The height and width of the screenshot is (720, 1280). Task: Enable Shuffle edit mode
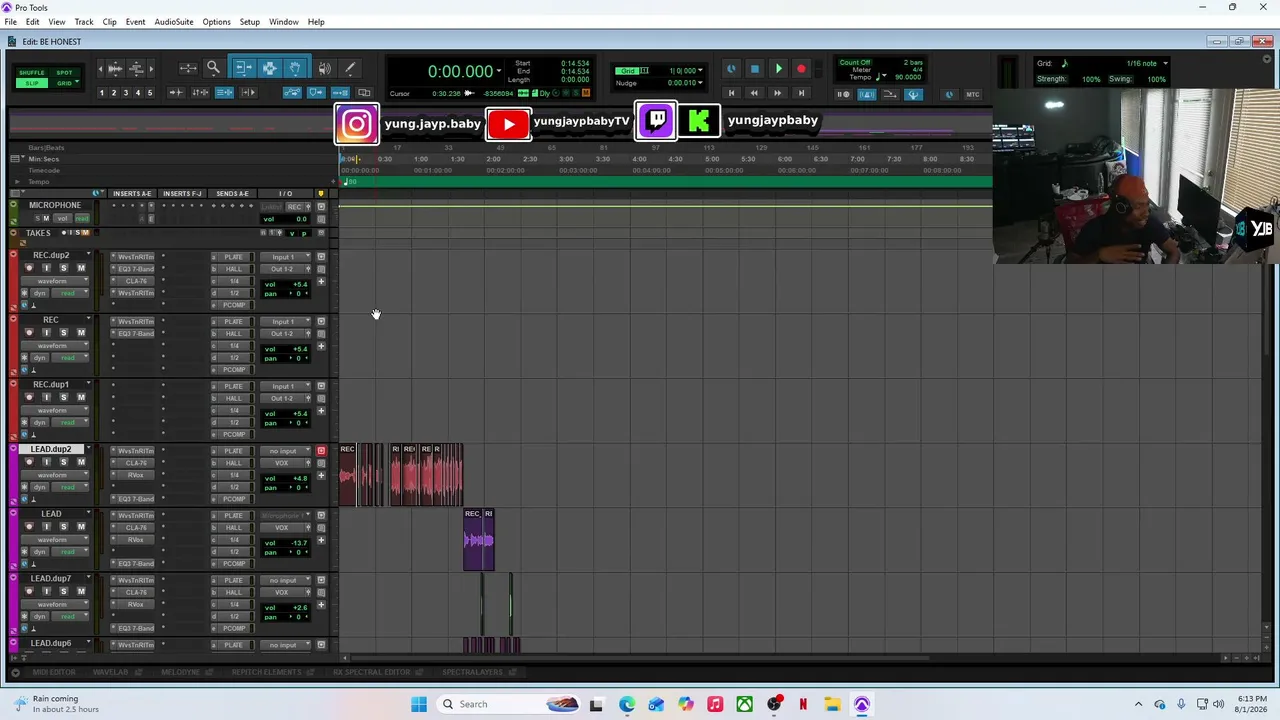click(32, 73)
